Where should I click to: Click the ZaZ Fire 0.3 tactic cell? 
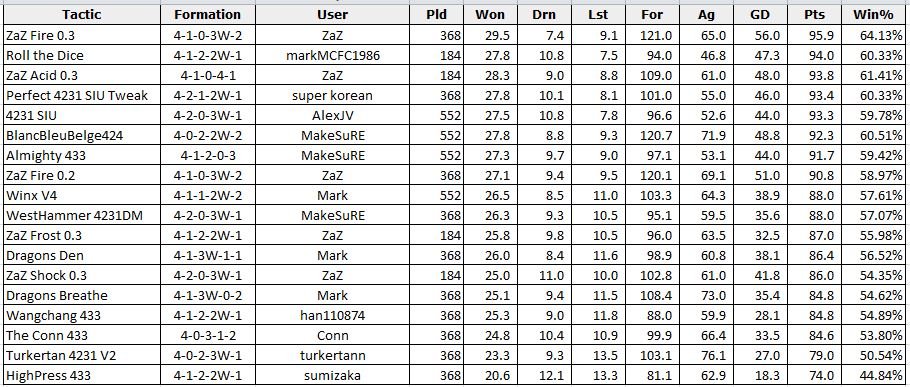pos(81,35)
